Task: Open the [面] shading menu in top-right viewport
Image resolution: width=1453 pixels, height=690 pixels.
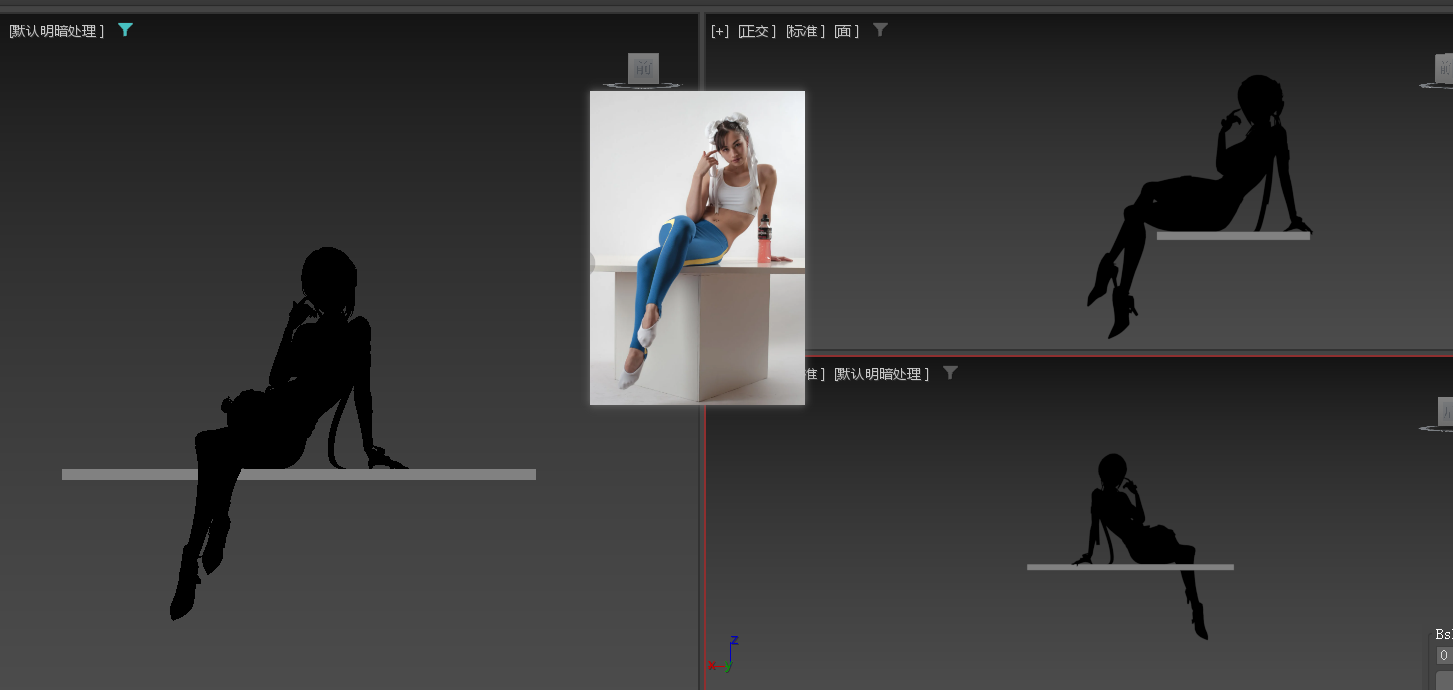Action: (846, 31)
